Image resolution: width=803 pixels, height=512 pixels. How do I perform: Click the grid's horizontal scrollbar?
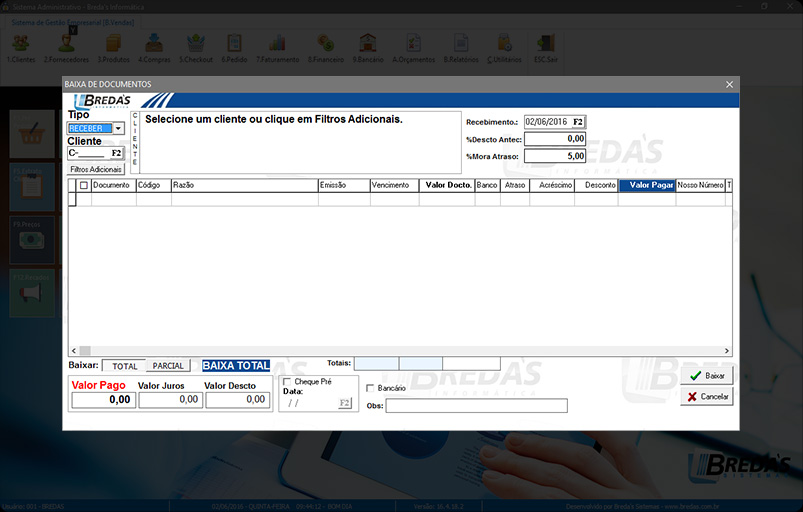tap(400, 351)
